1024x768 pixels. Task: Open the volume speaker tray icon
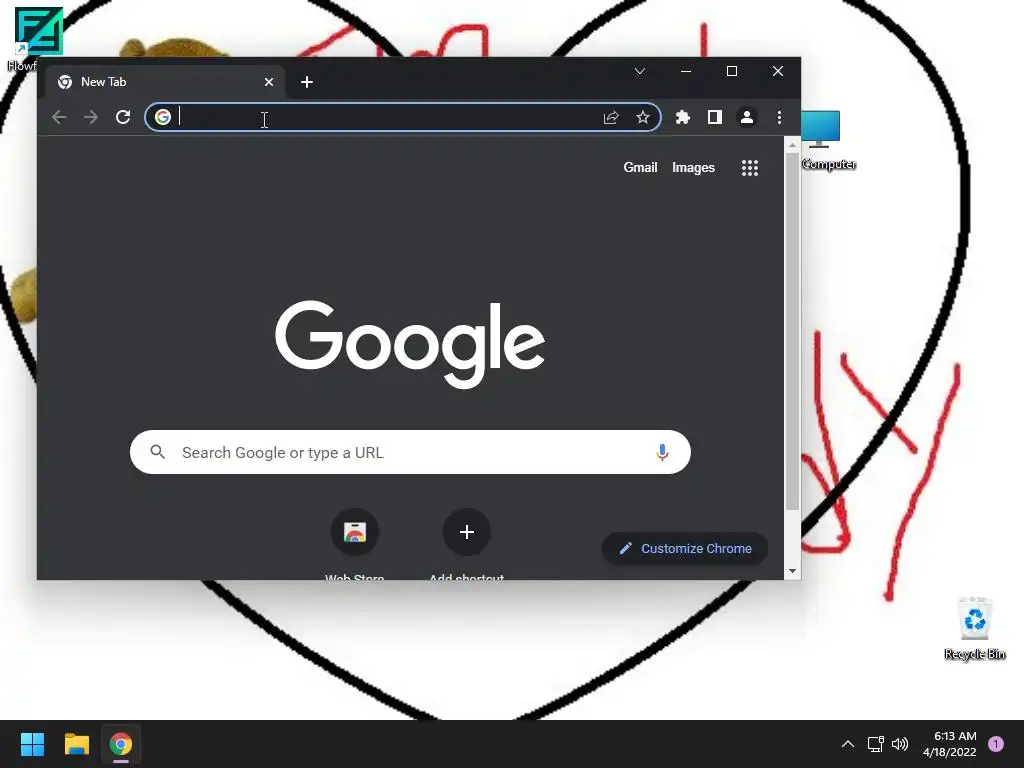(x=900, y=744)
